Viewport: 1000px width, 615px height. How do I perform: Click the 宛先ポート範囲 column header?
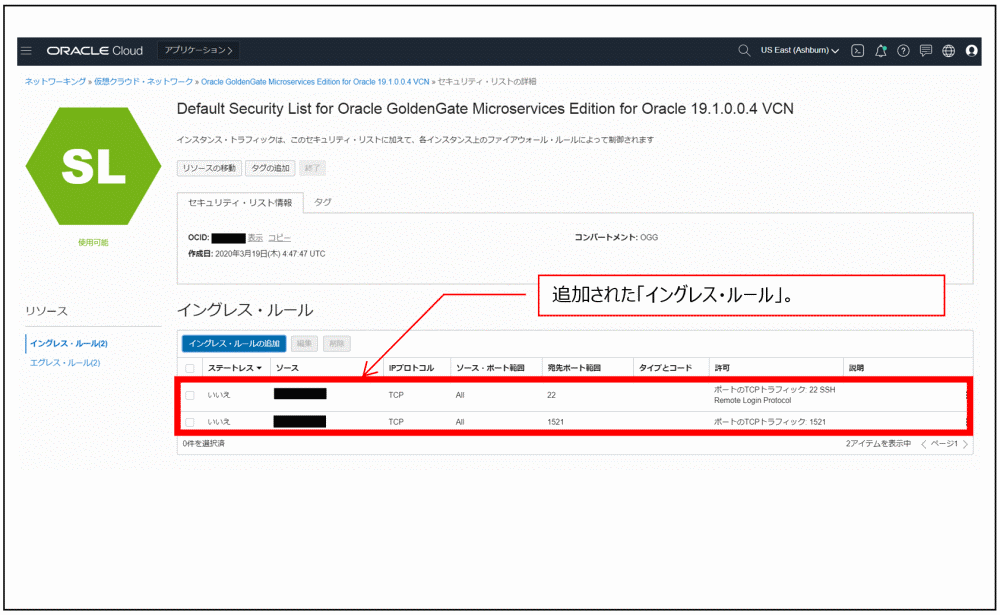(574, 368)
